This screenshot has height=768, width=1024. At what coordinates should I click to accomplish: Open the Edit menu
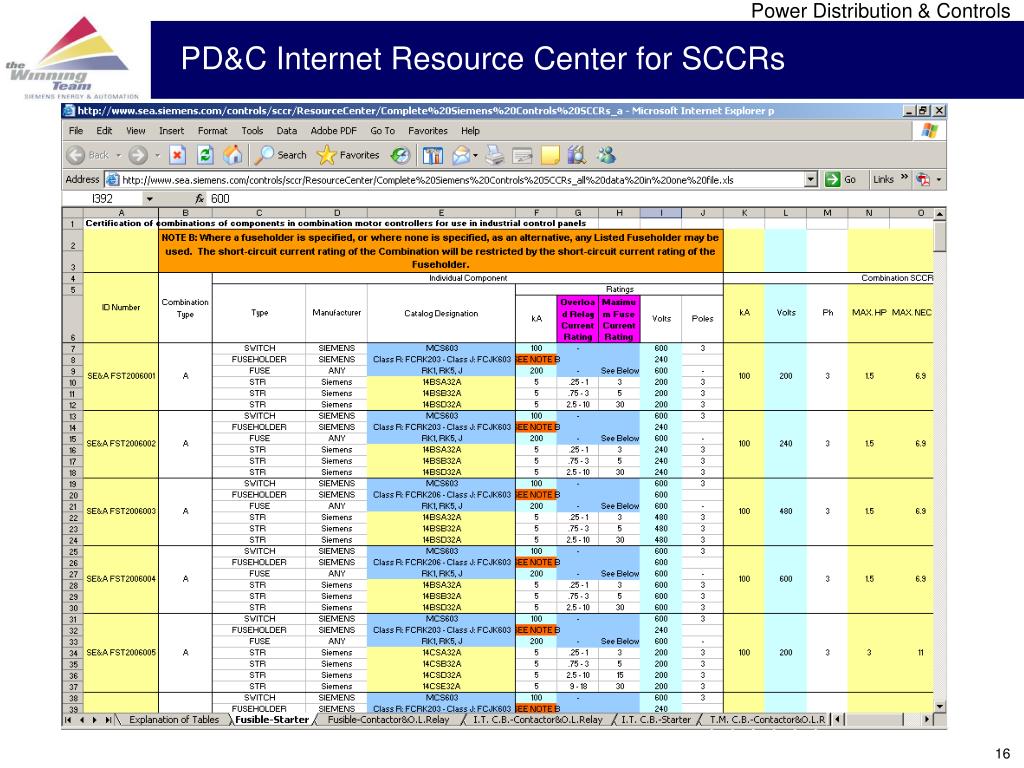(x=104, y=131)
